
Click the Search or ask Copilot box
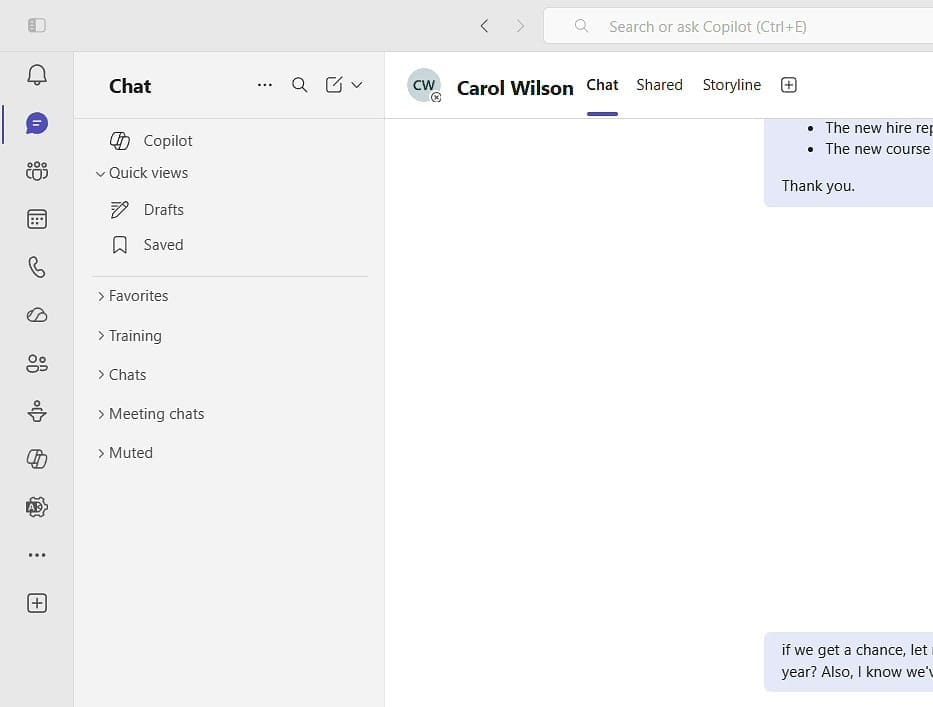(x=738, y=26)
